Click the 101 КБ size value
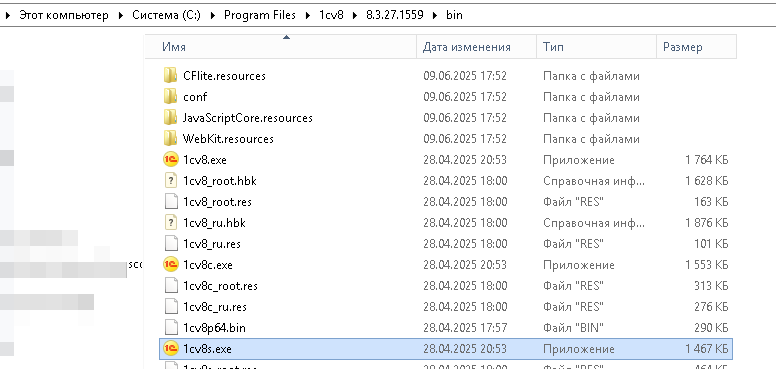776x369 pixels. (711, 244)
